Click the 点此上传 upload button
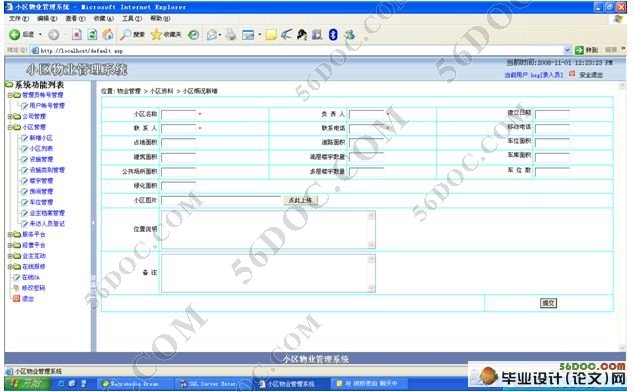The width and height of the screenshot is (634, 392). tap(300, 200)
